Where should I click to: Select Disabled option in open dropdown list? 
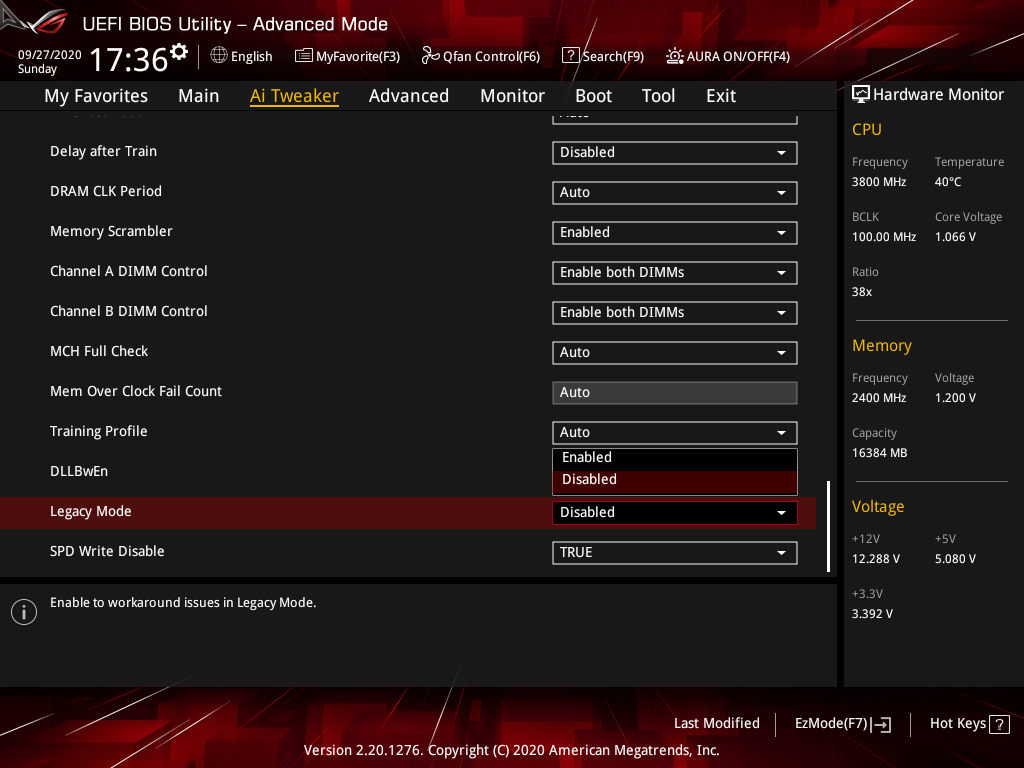[x=674, y=480]
